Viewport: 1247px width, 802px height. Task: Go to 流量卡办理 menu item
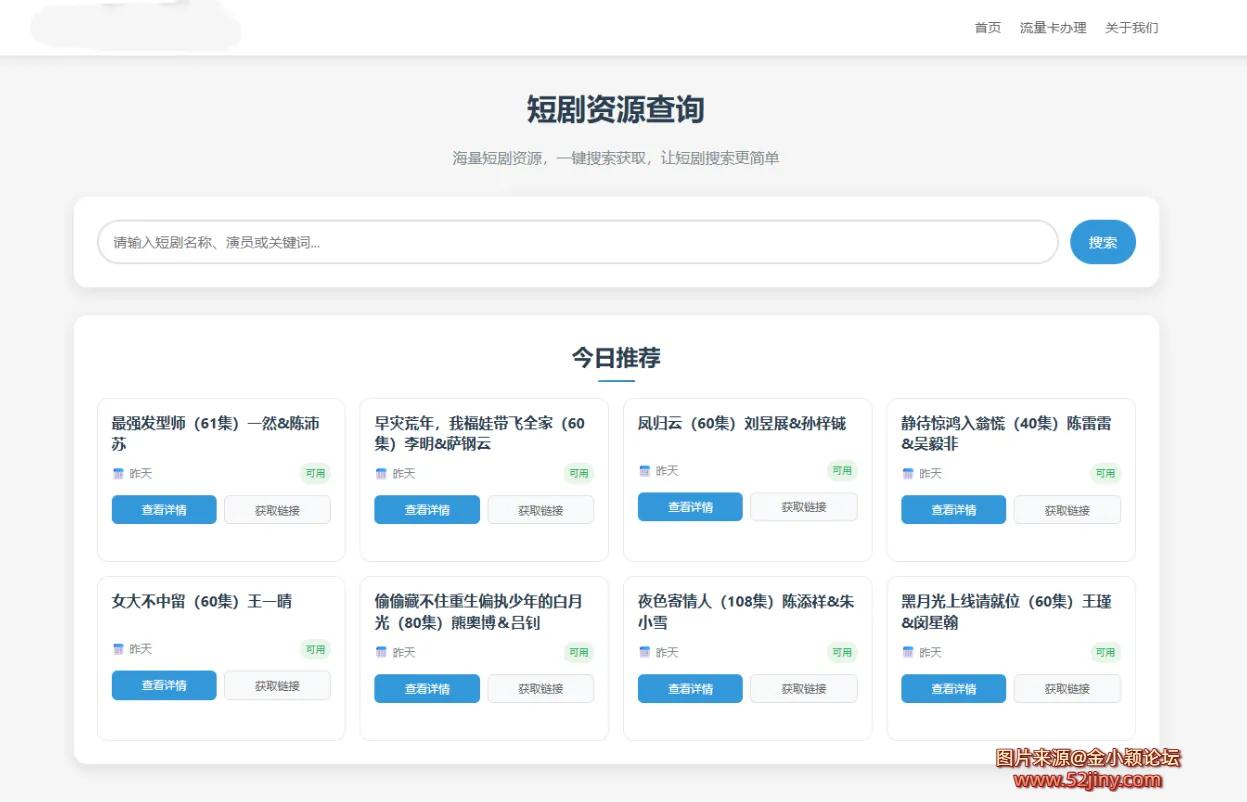coord(1052,28)
